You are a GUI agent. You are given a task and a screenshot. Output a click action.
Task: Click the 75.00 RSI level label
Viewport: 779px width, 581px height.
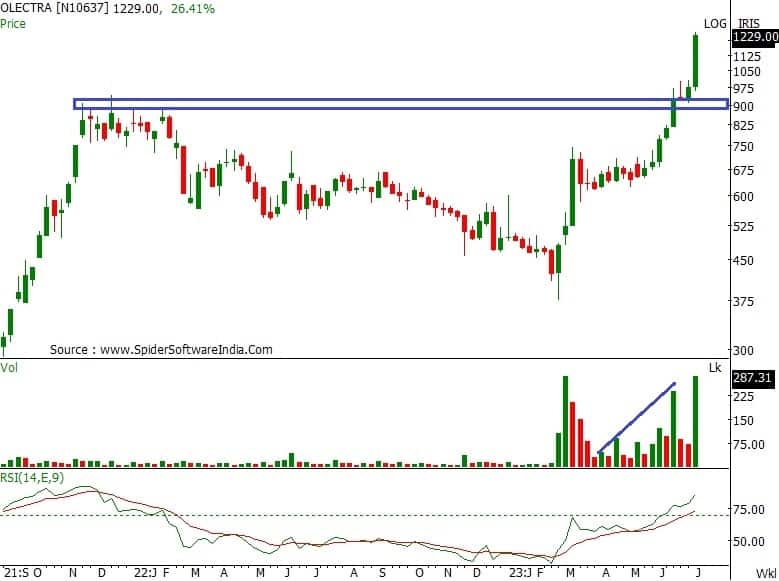point(748,510)
